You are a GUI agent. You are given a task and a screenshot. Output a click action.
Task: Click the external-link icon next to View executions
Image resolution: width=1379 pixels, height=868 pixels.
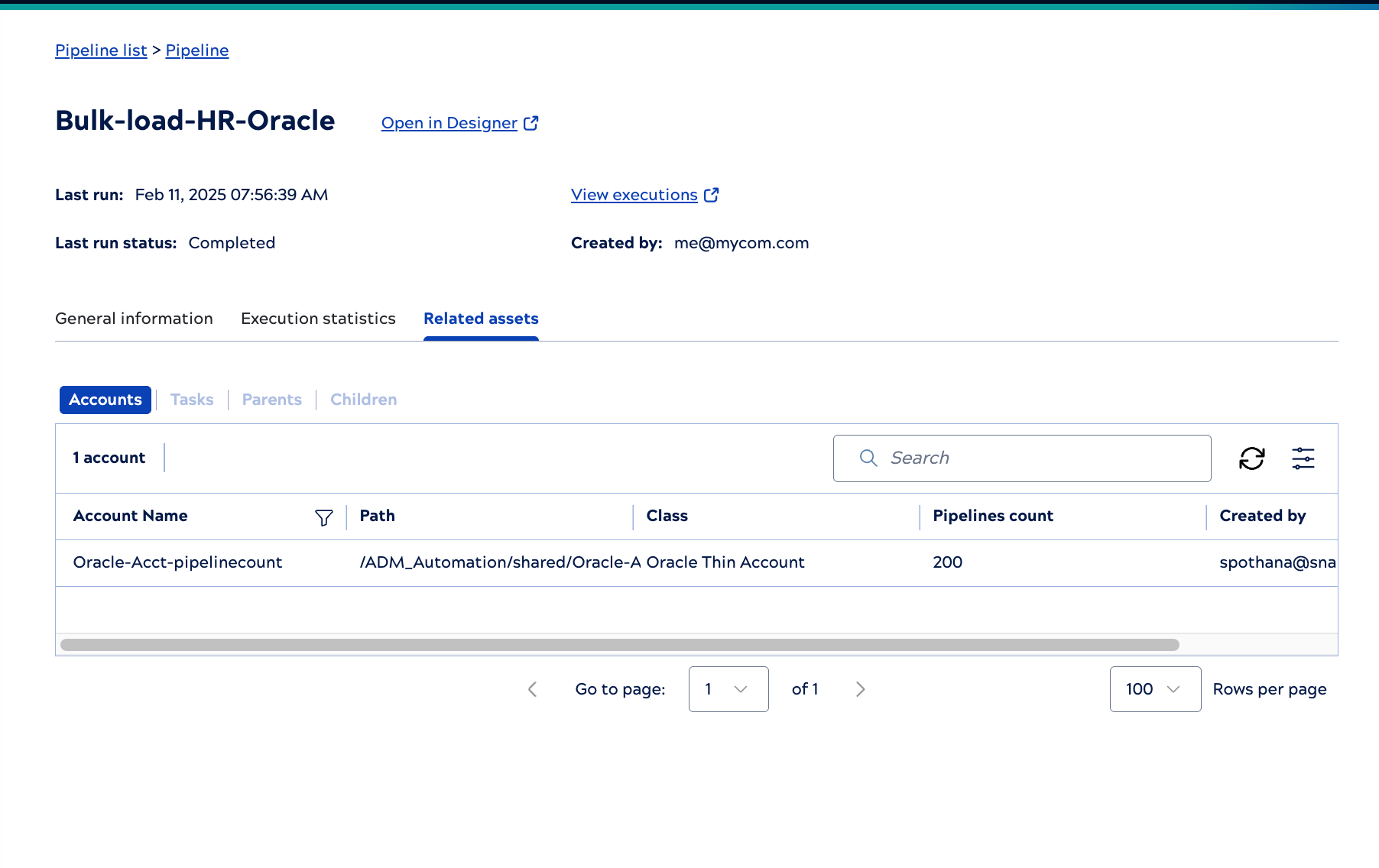pos(711,195)
